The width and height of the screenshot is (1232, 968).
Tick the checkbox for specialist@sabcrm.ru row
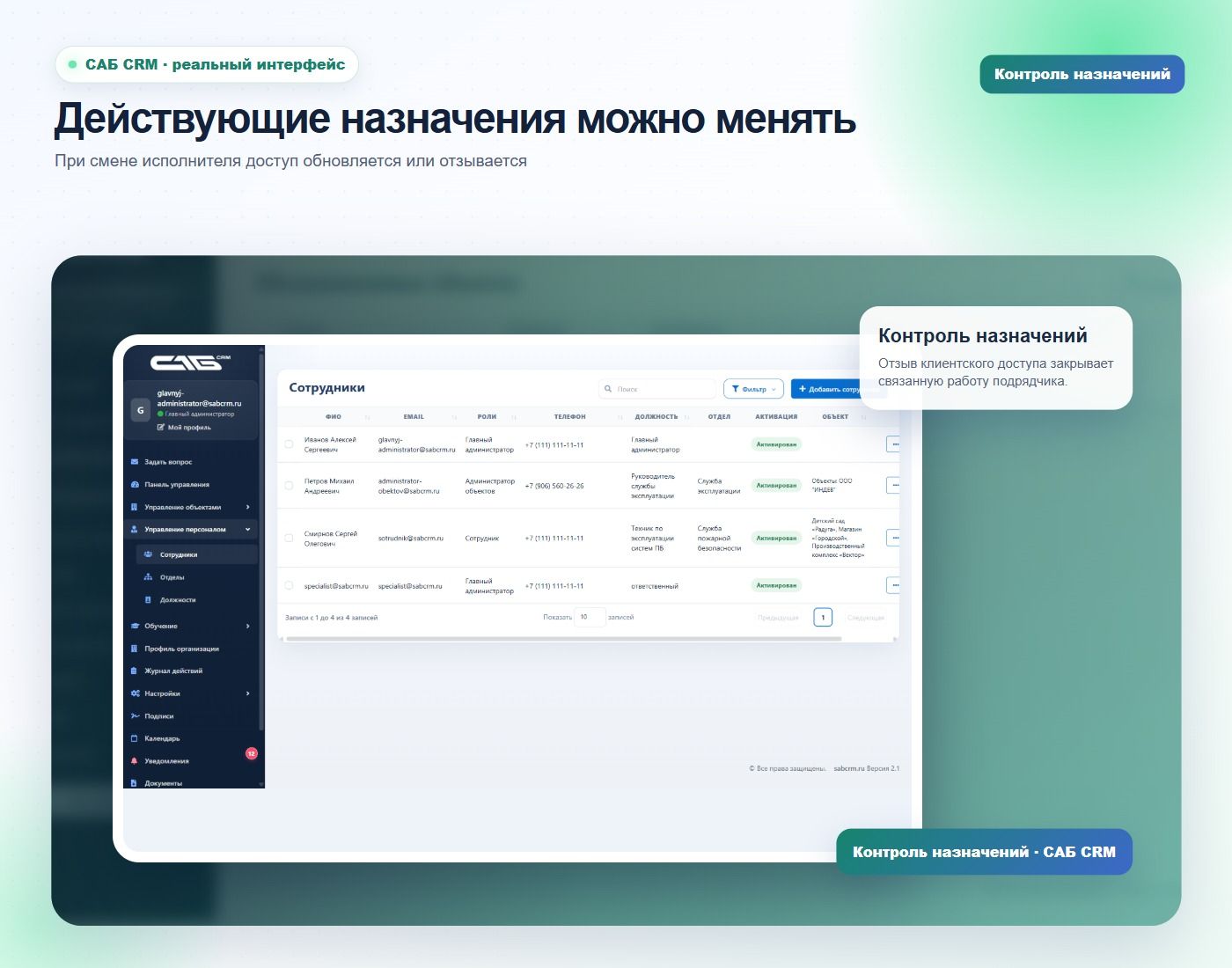pyautogui.click(x=289, y=585)
